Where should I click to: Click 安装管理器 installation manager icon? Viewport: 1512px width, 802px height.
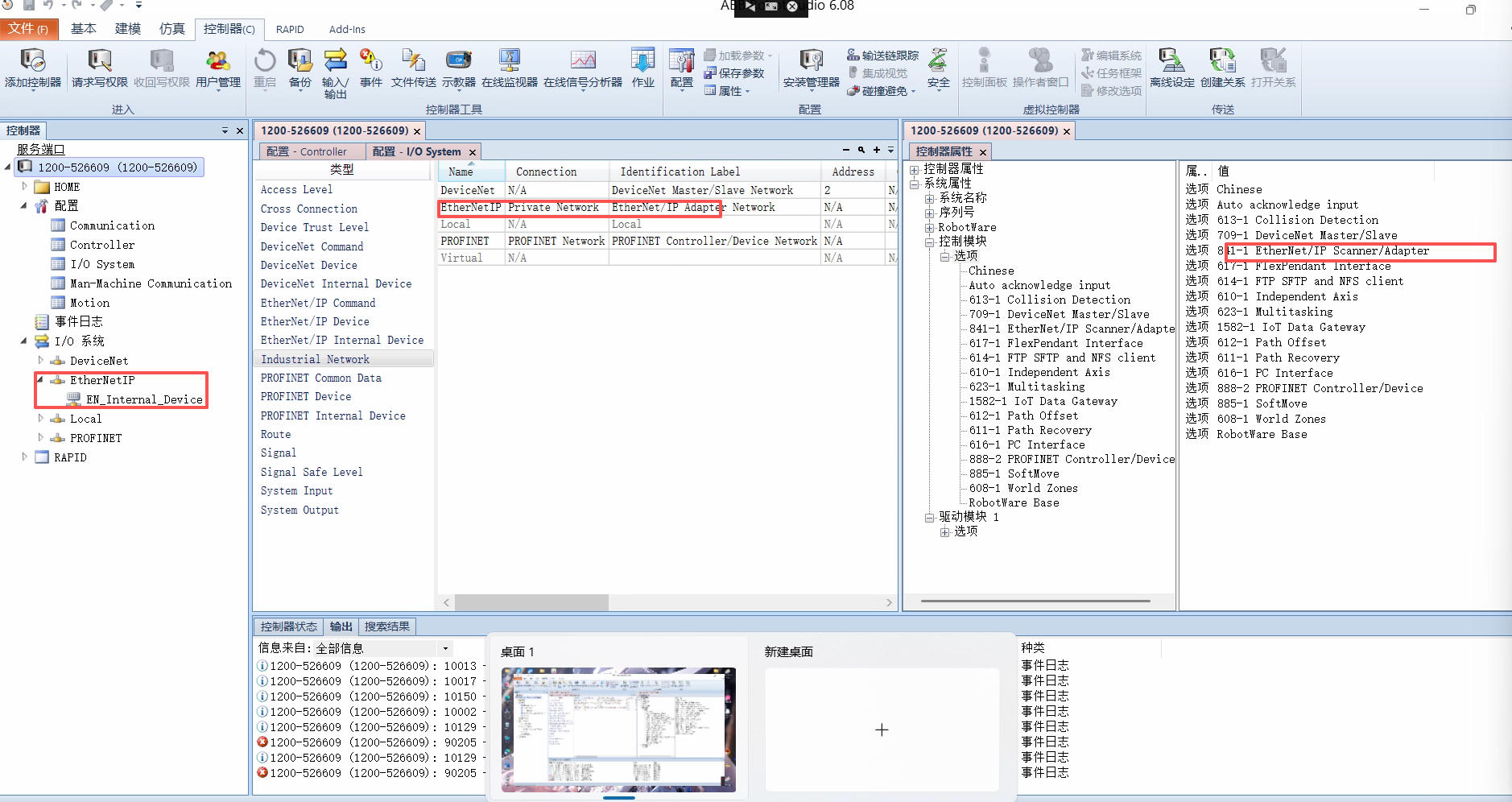pos(811,62)
